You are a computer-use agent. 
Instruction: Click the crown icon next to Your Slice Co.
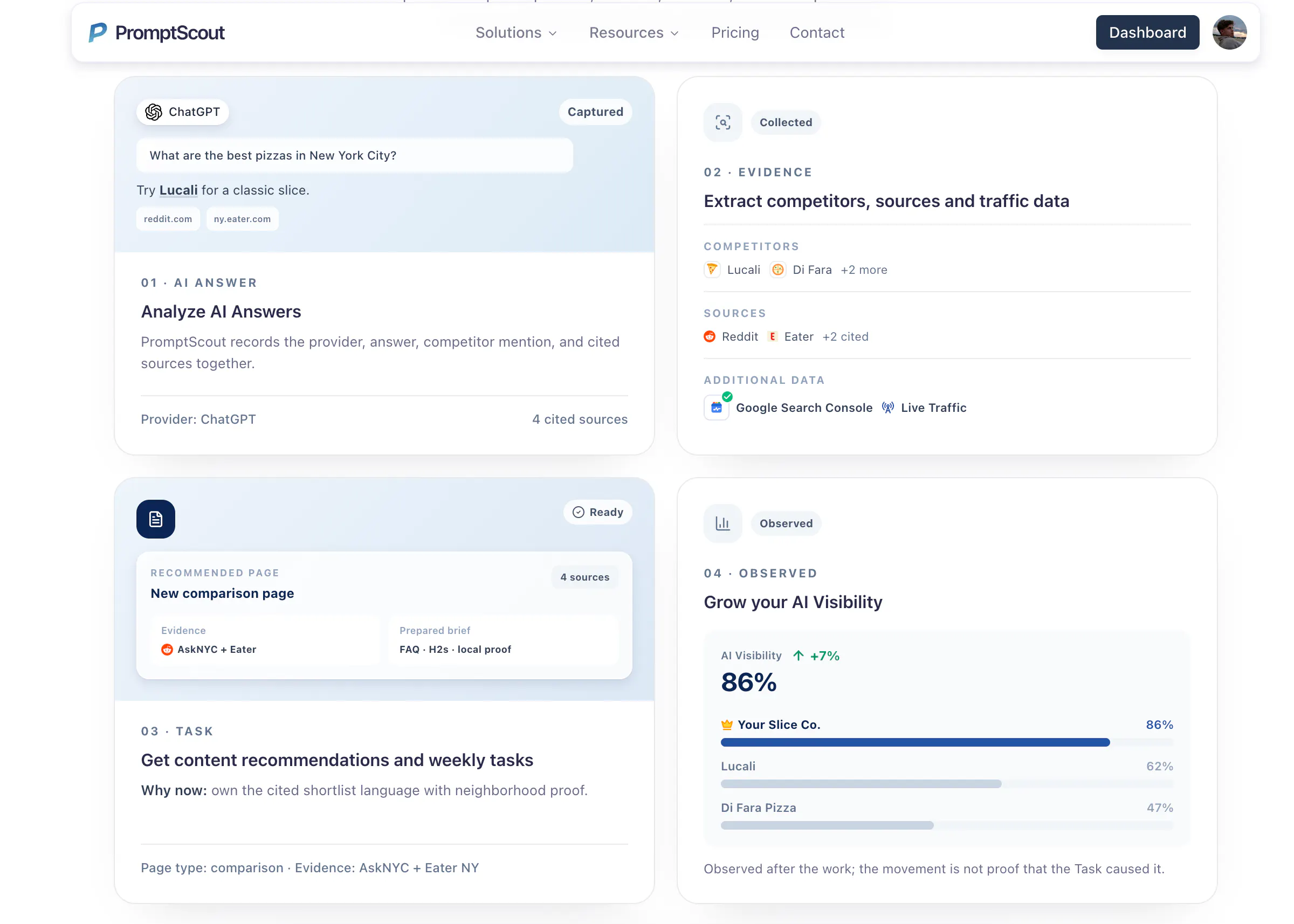(x=727, y=725)
